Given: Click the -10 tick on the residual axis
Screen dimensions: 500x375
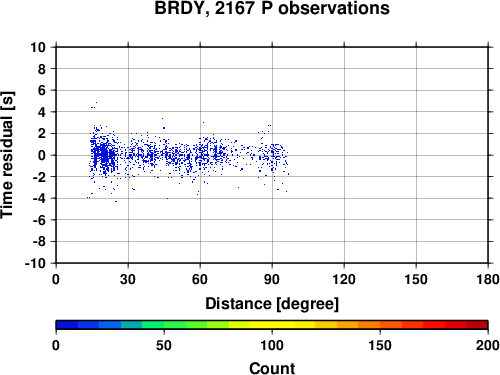Looking at the screenshot, I should [x=35, y=263].
